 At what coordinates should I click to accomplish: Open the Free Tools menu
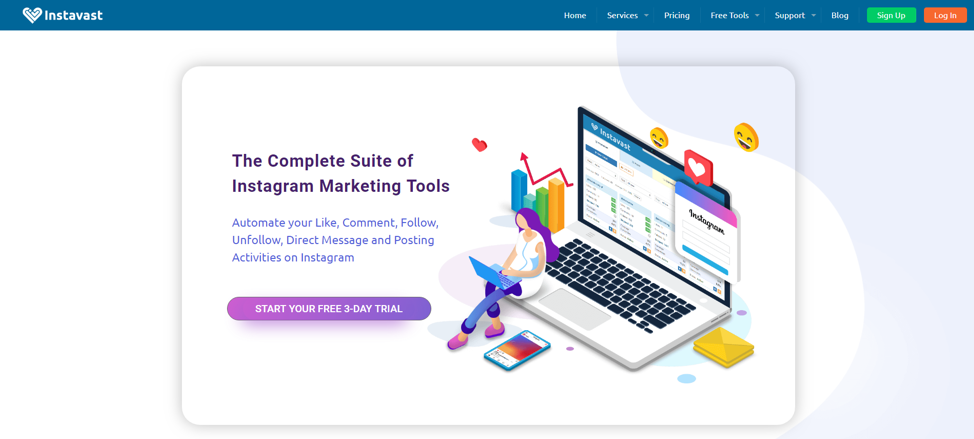pyautogui.click(x=730, y=16)
